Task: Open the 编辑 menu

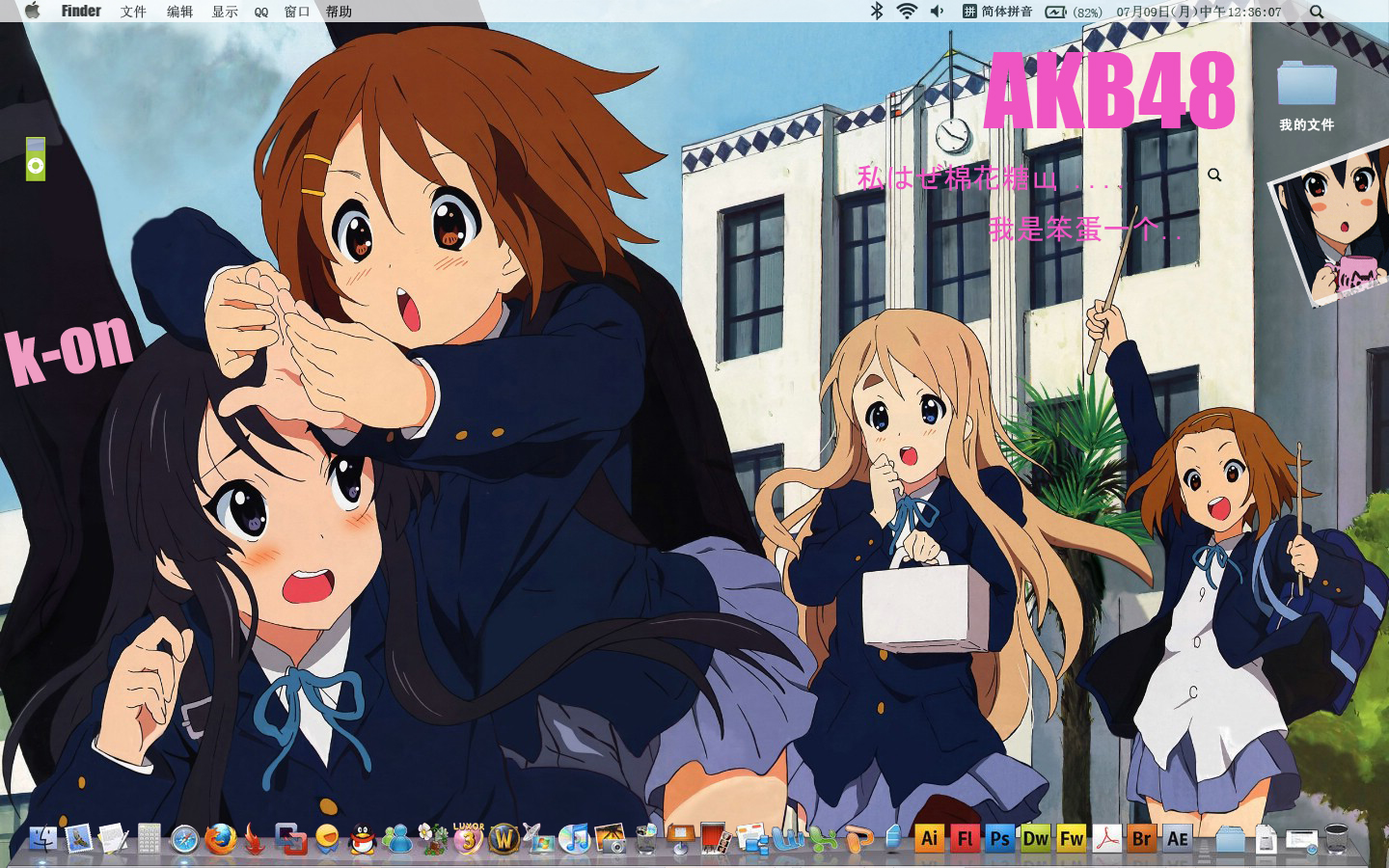Action: tap(179, 12)
